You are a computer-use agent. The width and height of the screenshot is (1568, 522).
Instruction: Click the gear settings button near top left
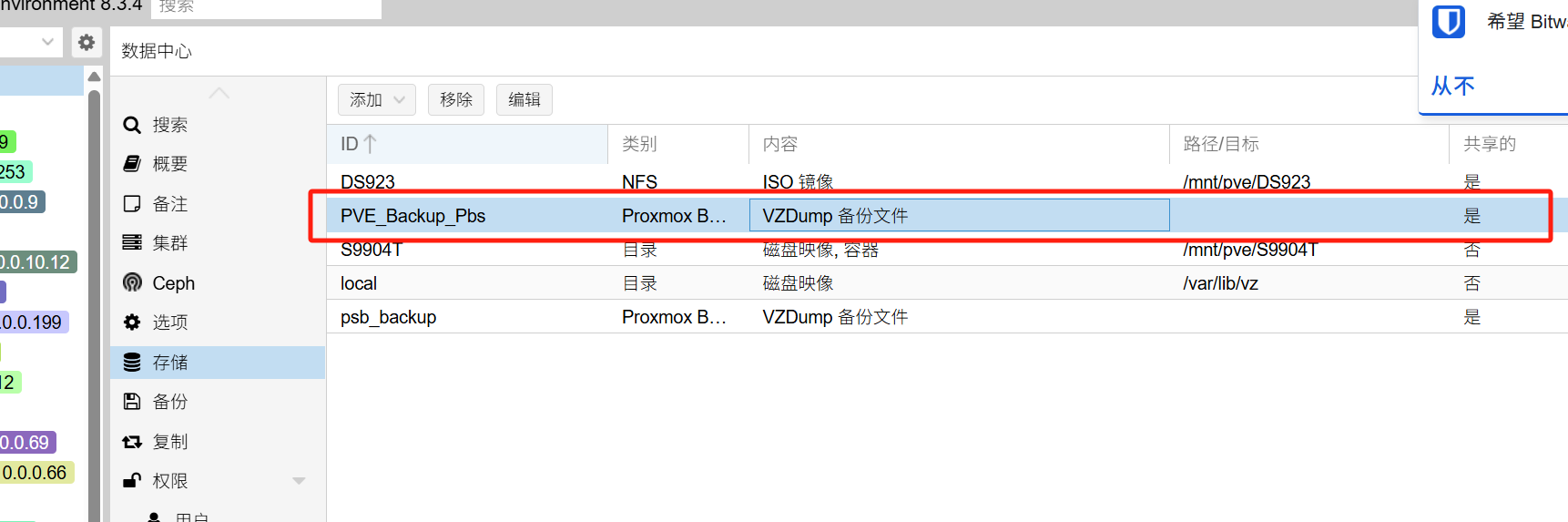click(87, 42)
